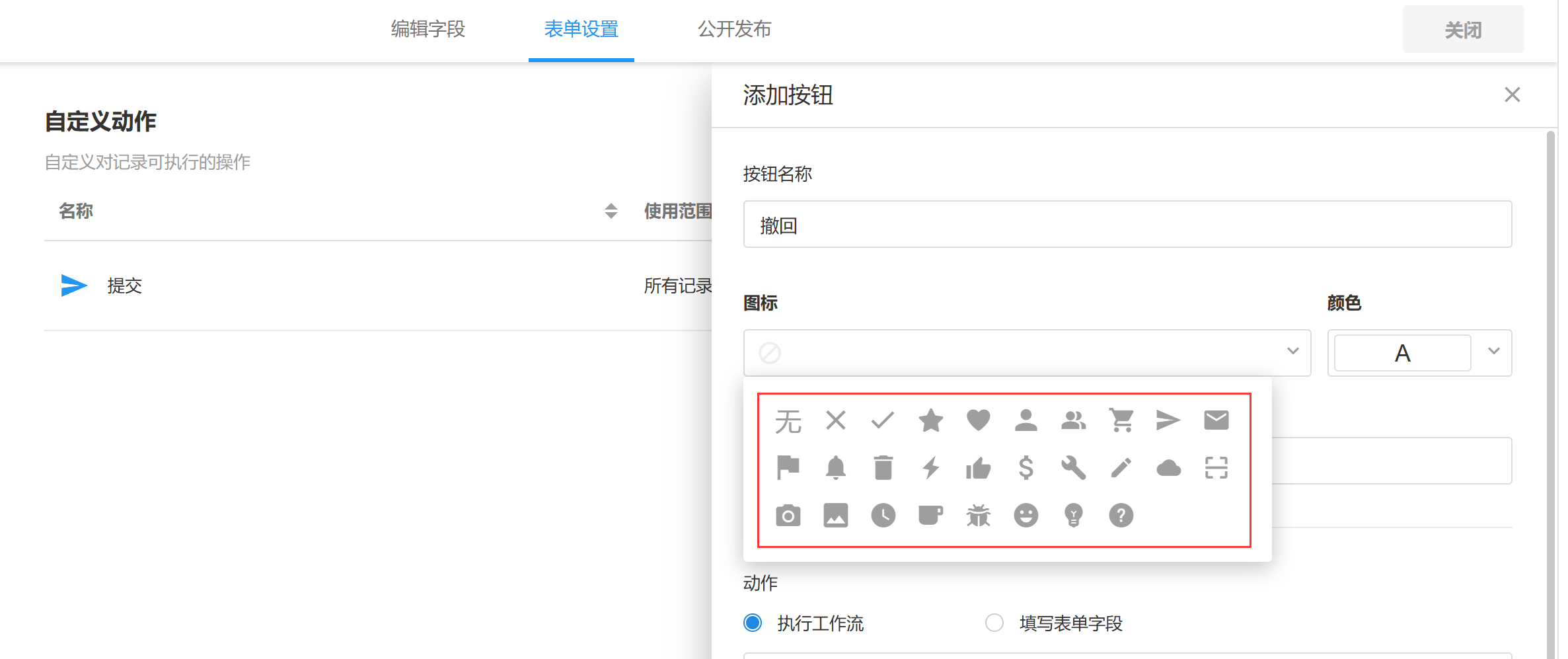Open the 公开发布 tab

click(x=734, y=30)
